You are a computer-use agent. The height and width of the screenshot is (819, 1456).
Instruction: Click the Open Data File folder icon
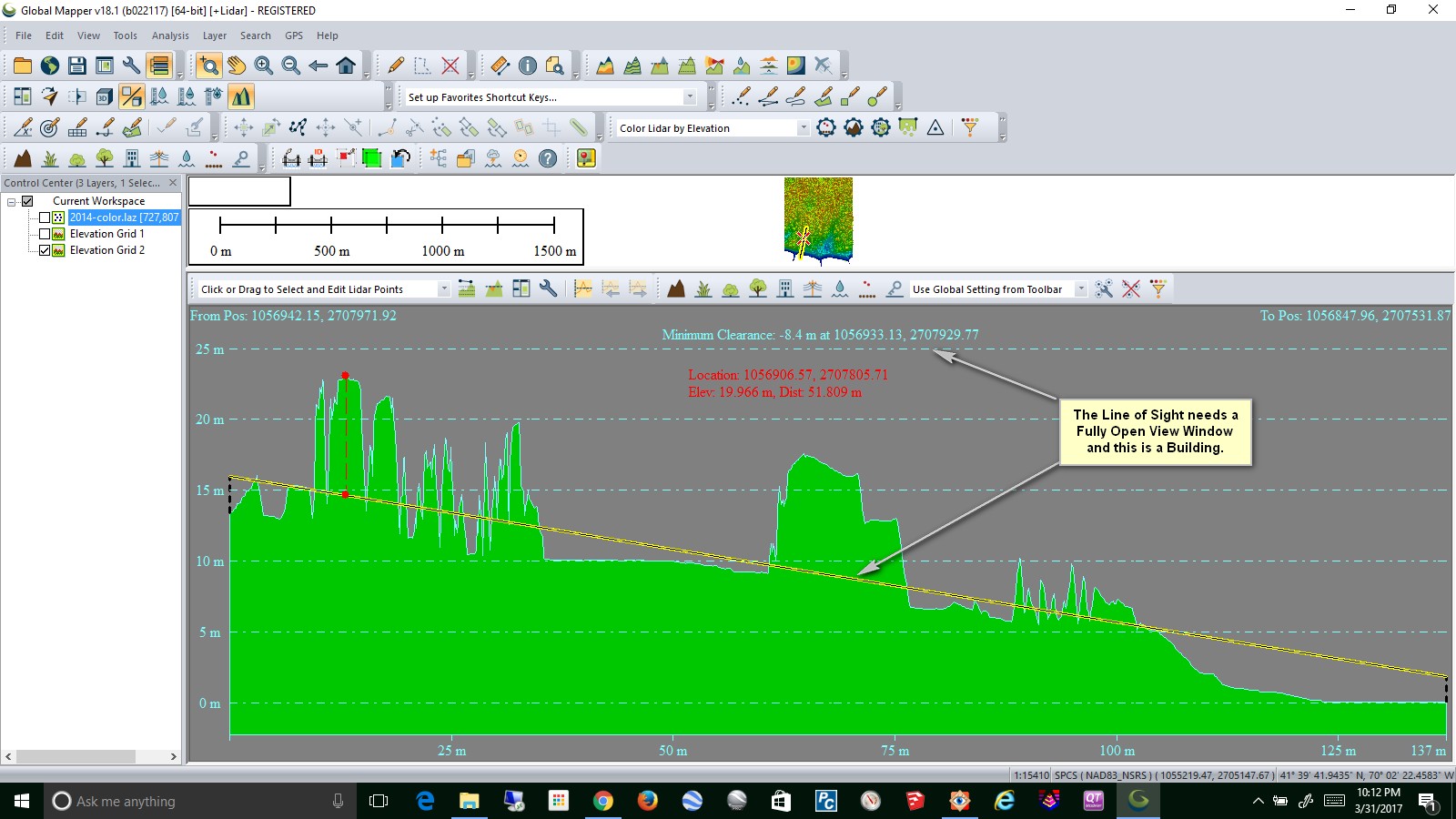(x=23, y=66)
